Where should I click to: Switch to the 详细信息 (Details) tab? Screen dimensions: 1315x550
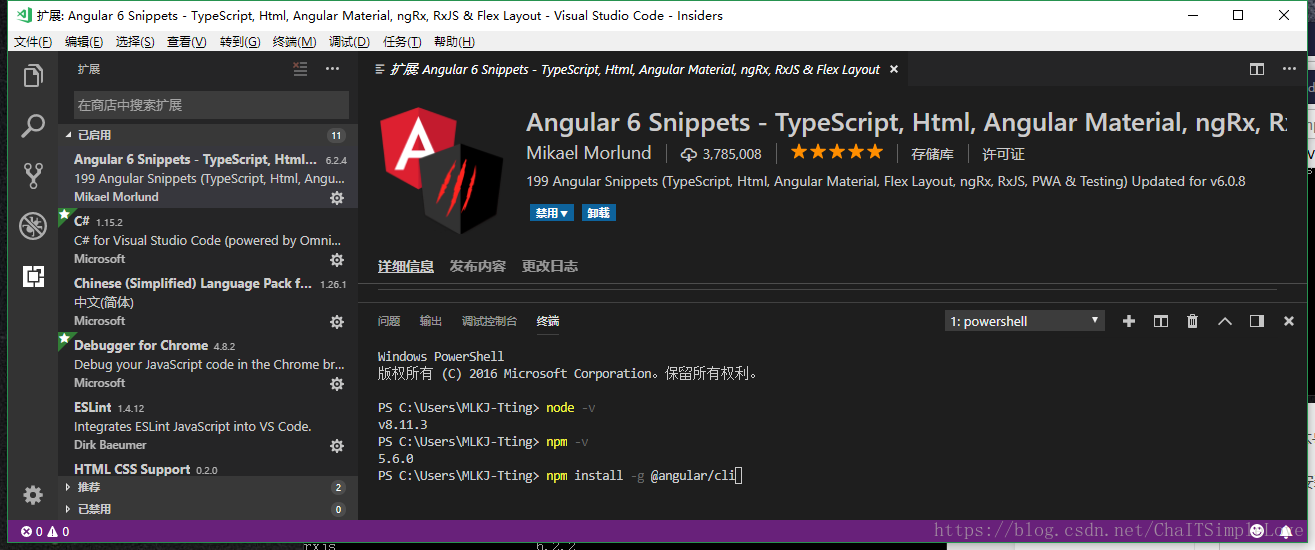click(x=406, y=266)
